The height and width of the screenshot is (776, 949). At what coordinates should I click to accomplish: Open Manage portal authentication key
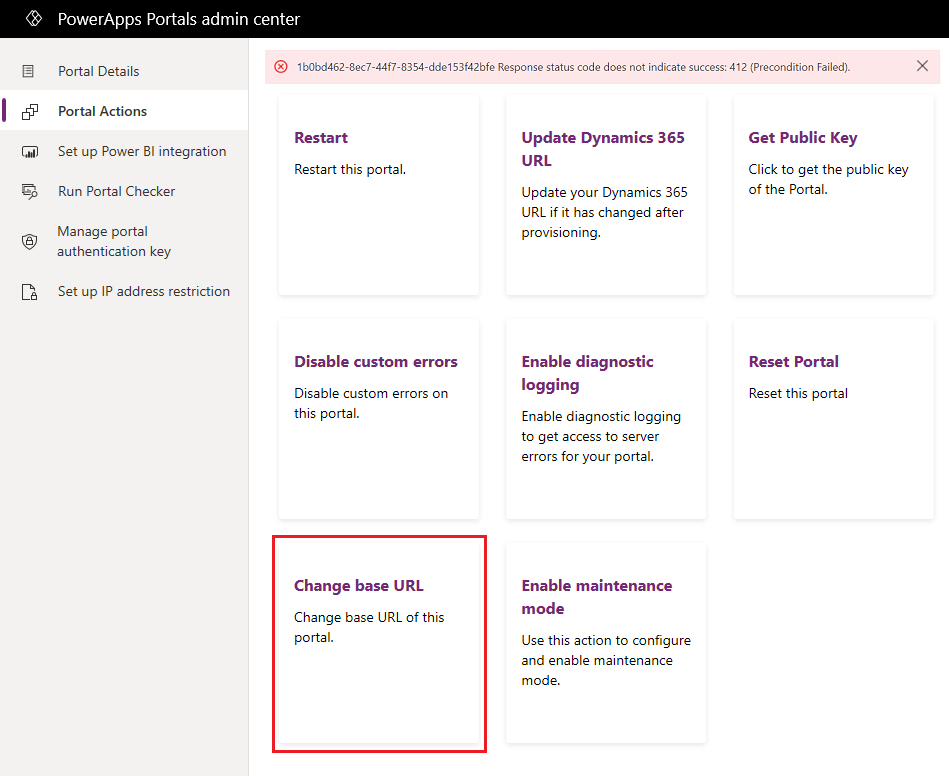[x=123, y=241]
